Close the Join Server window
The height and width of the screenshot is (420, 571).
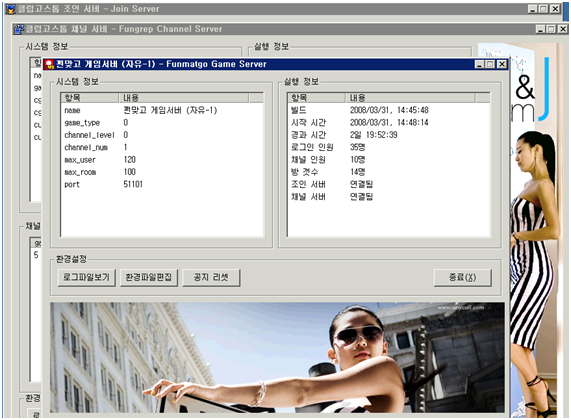[555, 9]
